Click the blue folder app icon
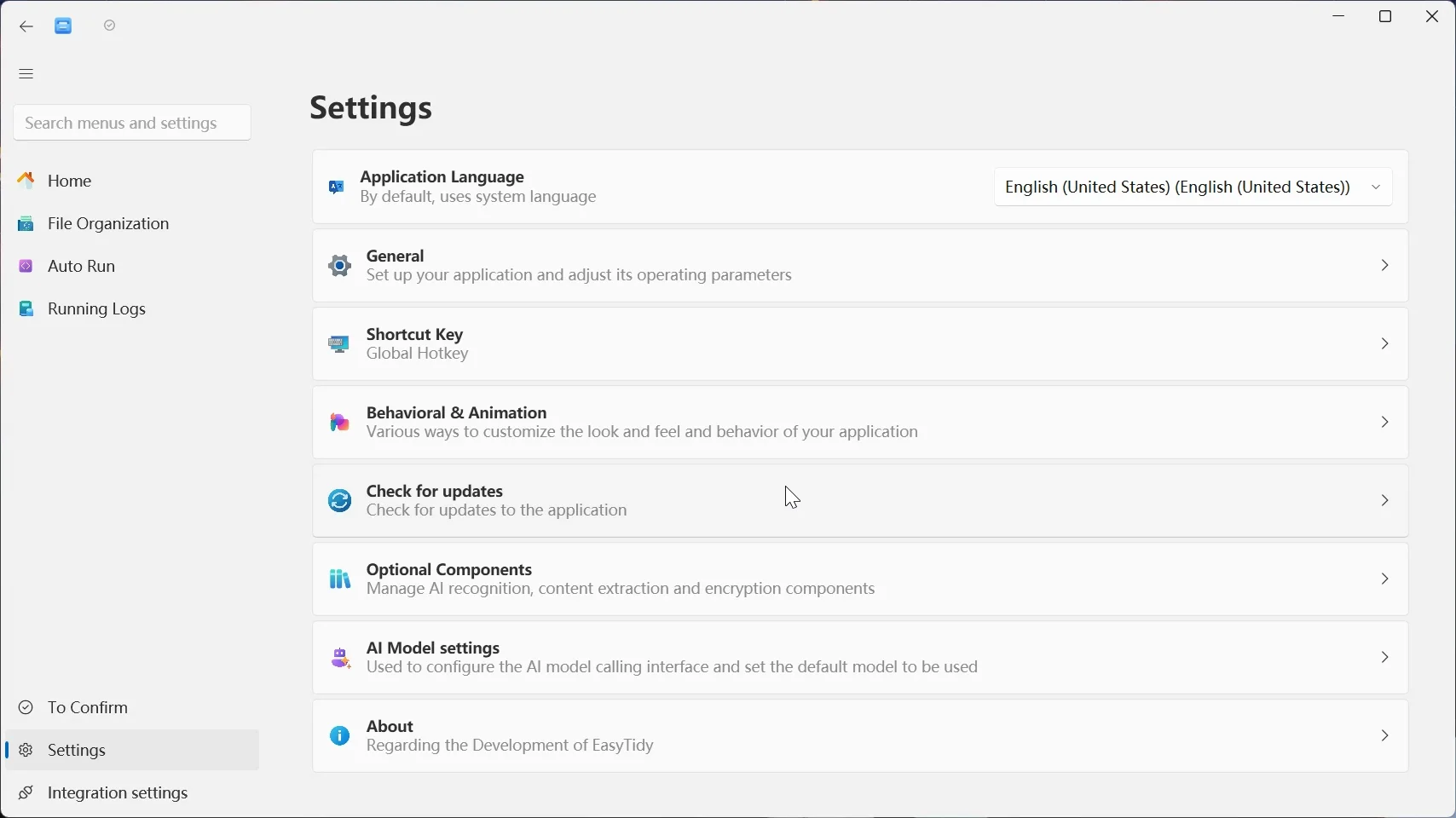The image size is (1456, 818). (x=64, y=26)
